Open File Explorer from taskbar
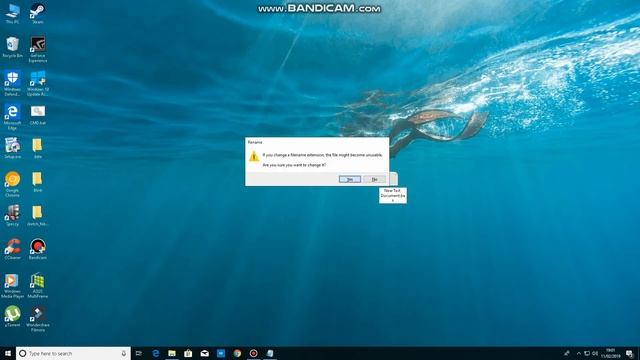 [x=172, y=353]
